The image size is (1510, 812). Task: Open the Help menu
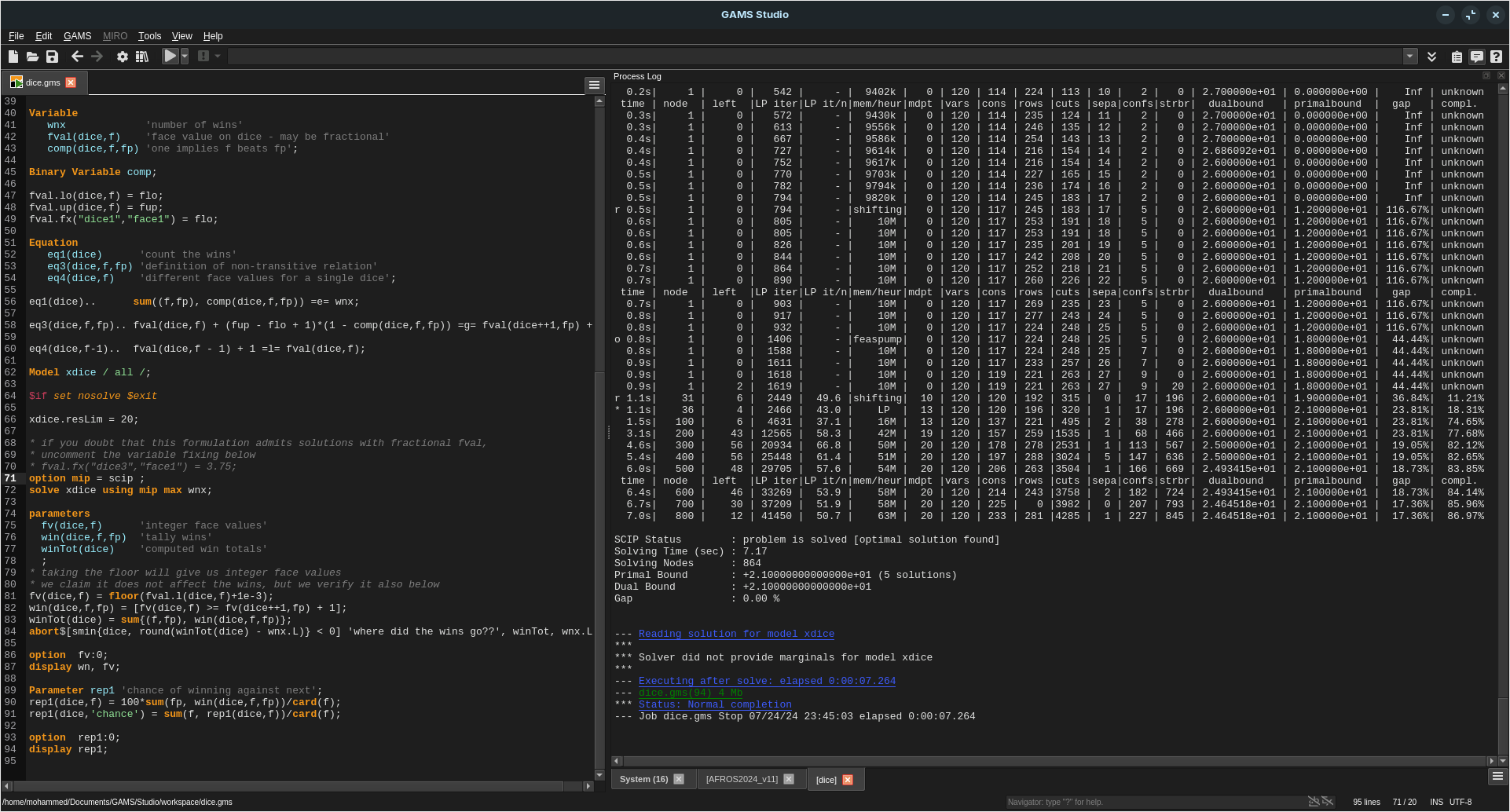[213, 36]
